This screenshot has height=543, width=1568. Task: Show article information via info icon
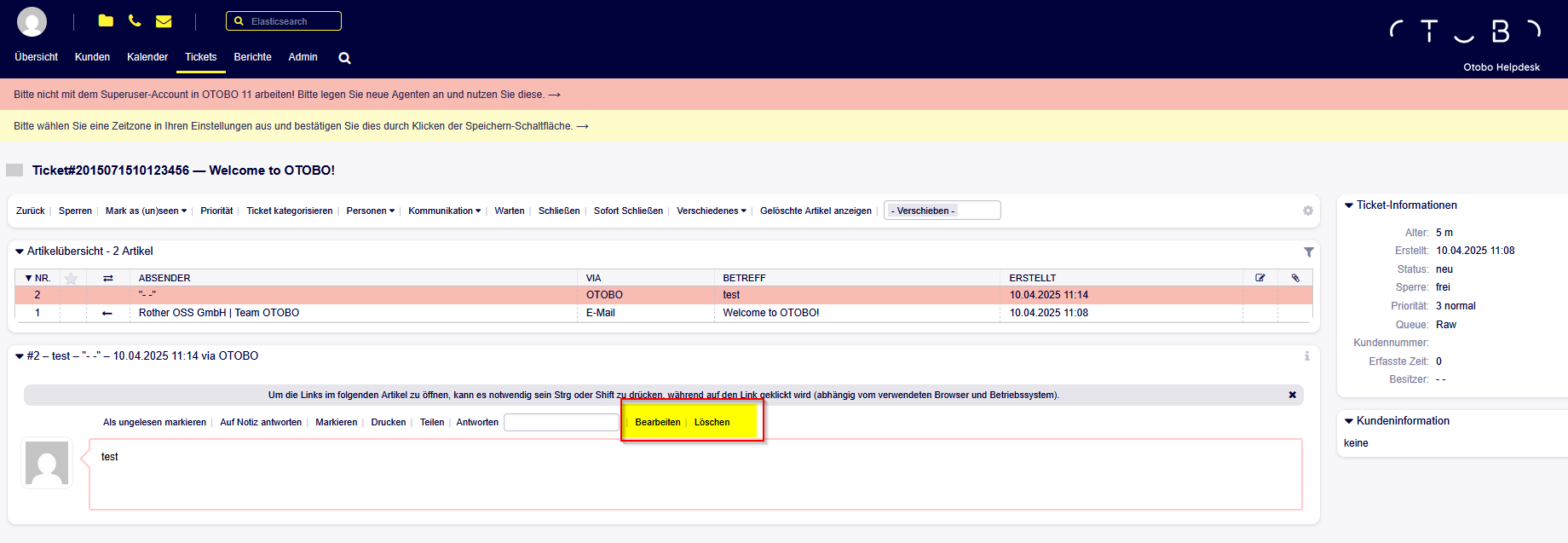pyautogui.click(x=1306, y=356)
